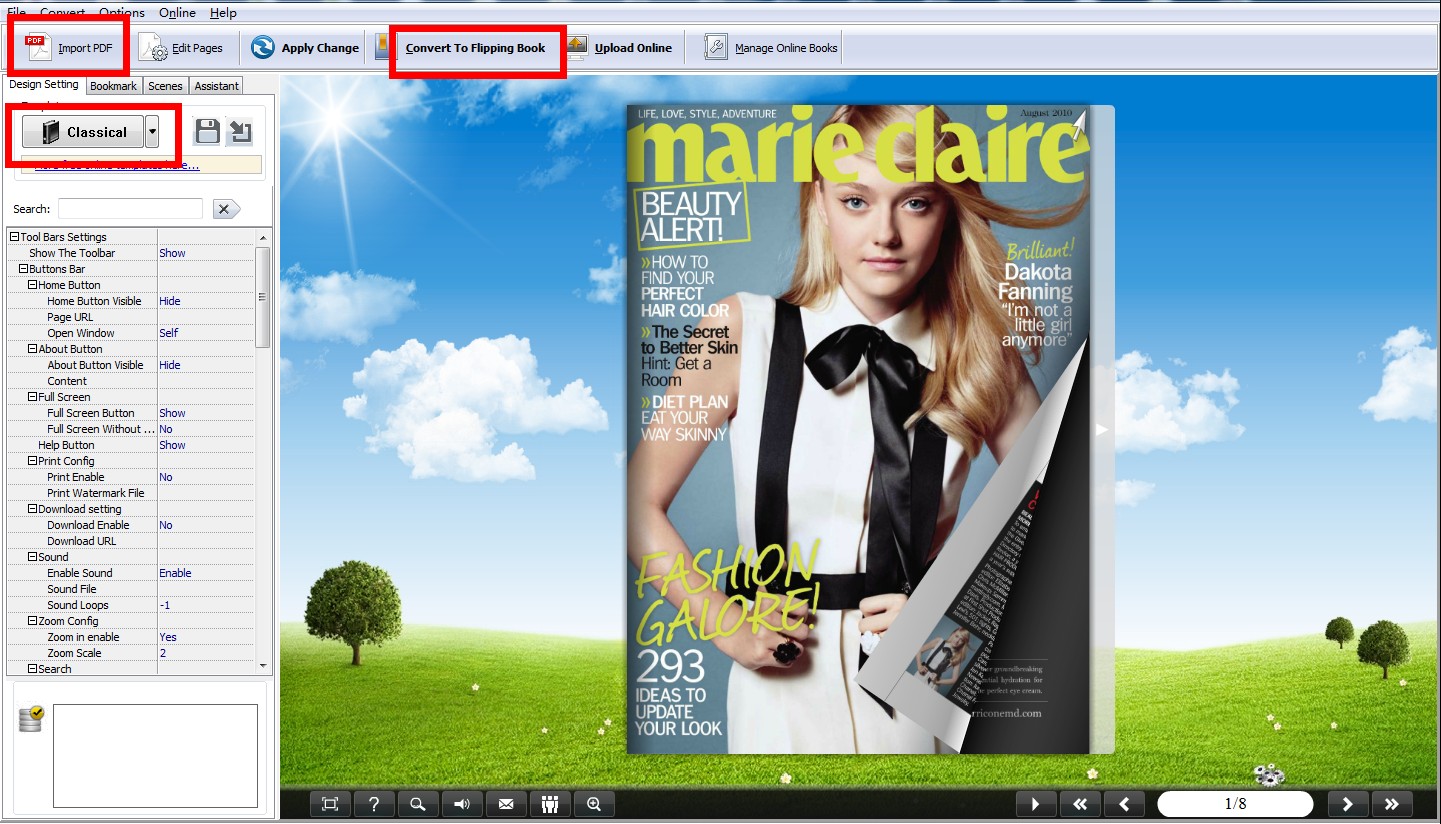
Task: Click the free online templates link
Action: pyautogui.click(x=117, y=166)
